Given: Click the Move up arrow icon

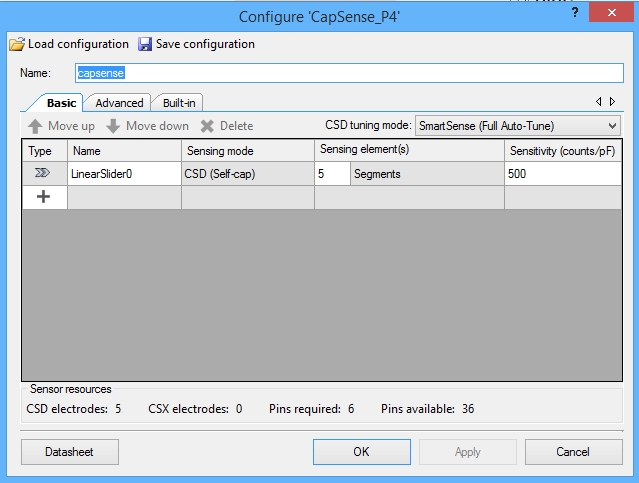Looking at the screenshot, I should click(x=35, y=126).
